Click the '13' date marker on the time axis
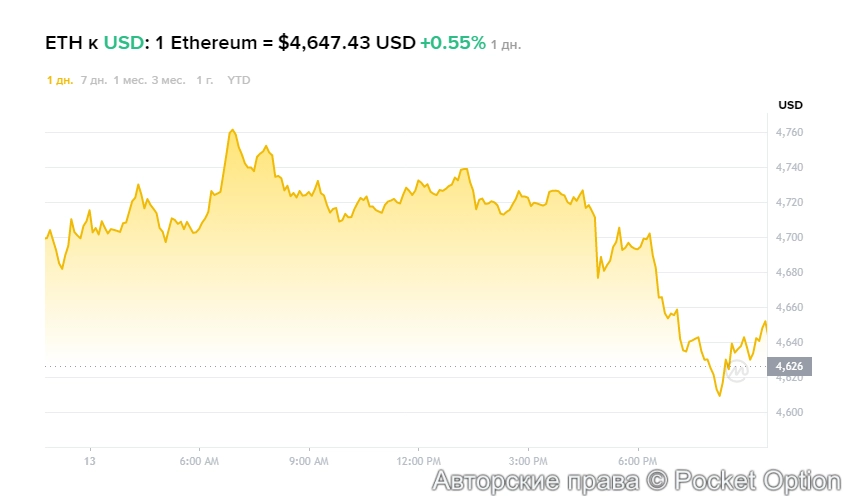This screenshot has height=496, width=850. 90,462
